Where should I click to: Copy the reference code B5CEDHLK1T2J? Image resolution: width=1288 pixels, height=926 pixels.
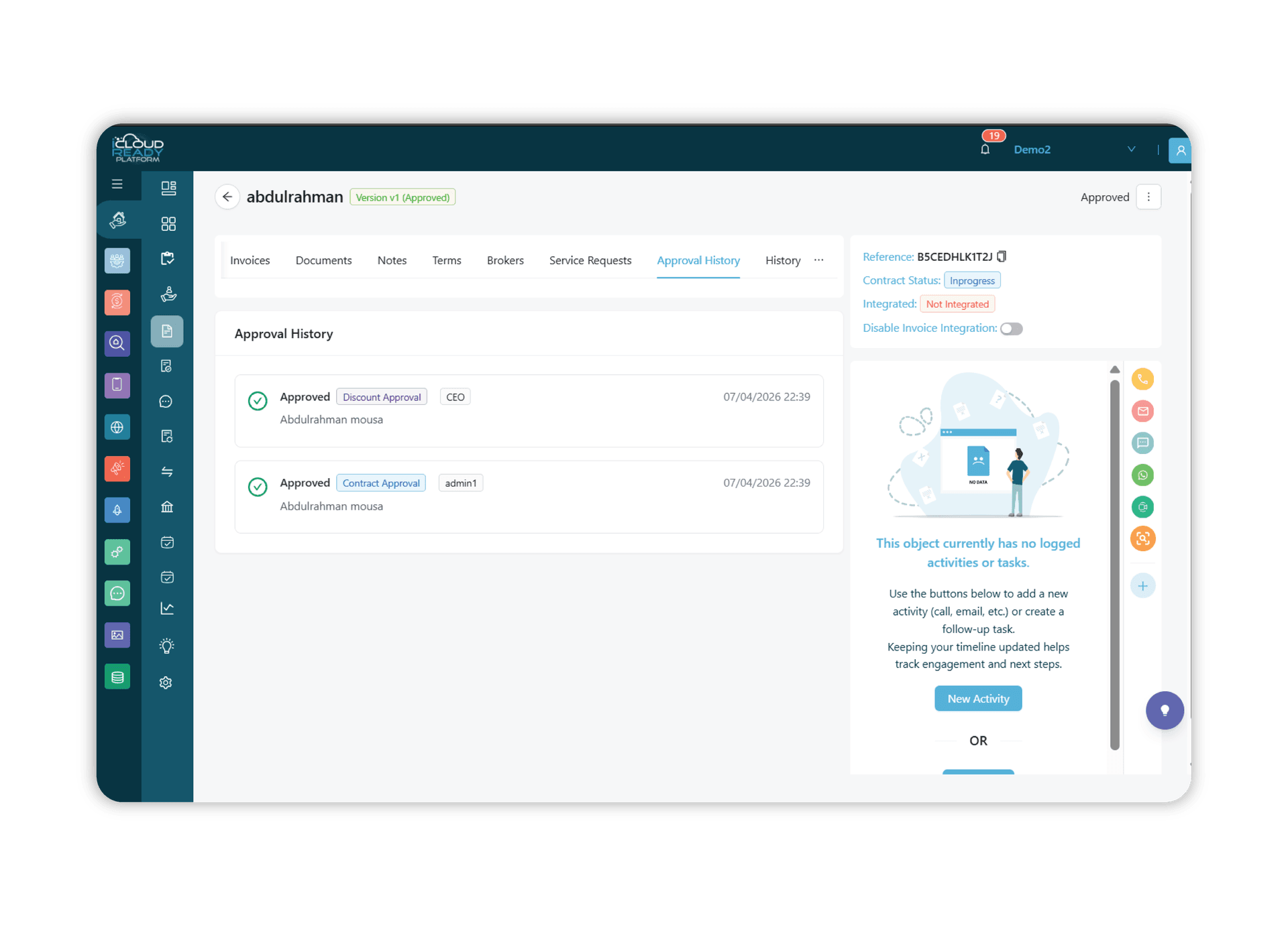[1002, 257]
